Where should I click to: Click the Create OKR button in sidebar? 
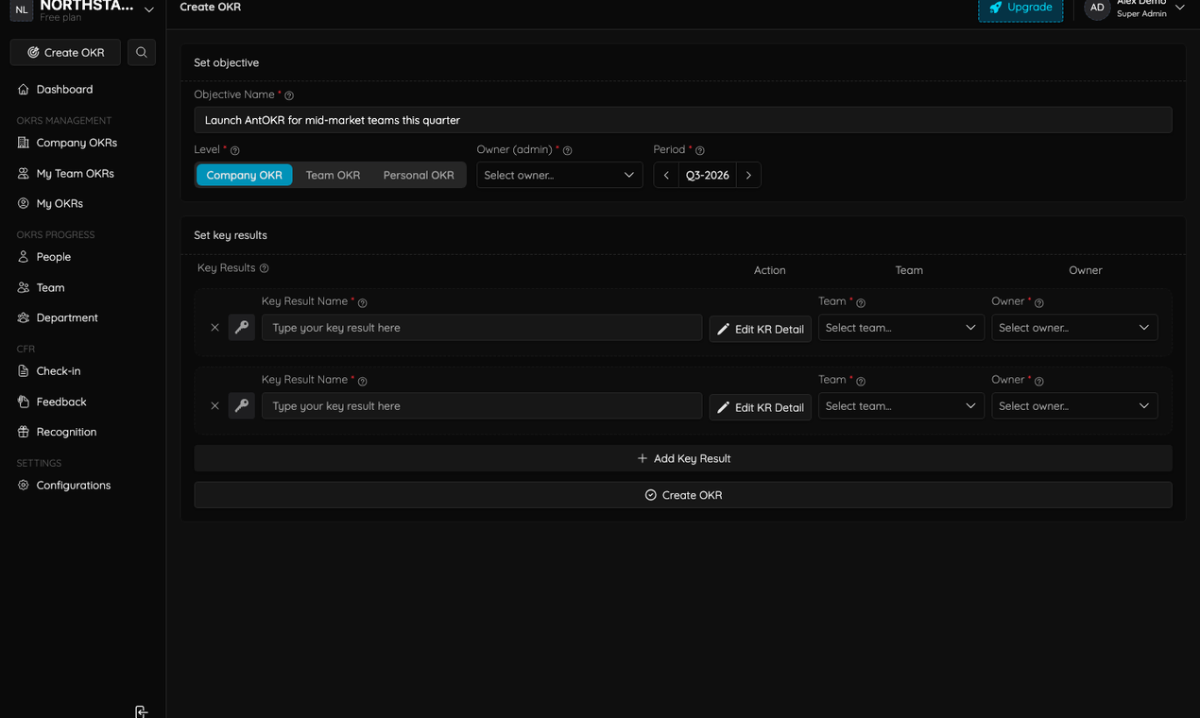[x=65, y=52]
